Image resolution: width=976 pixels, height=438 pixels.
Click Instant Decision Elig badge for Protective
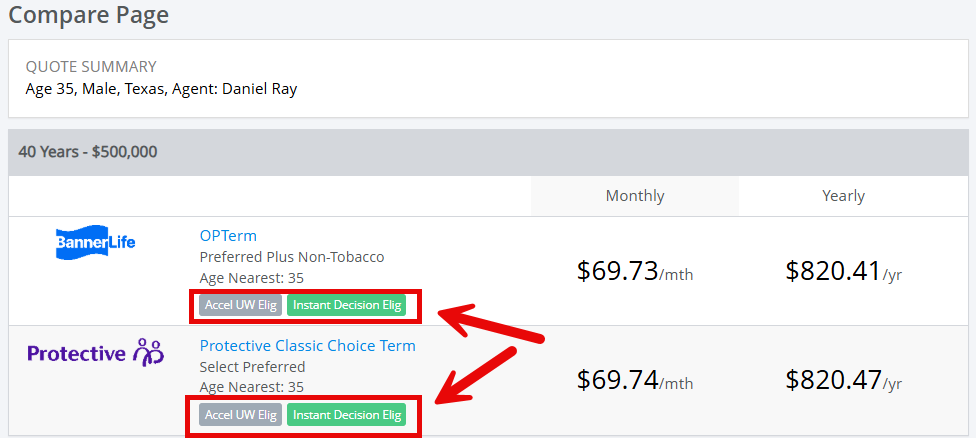346,415
